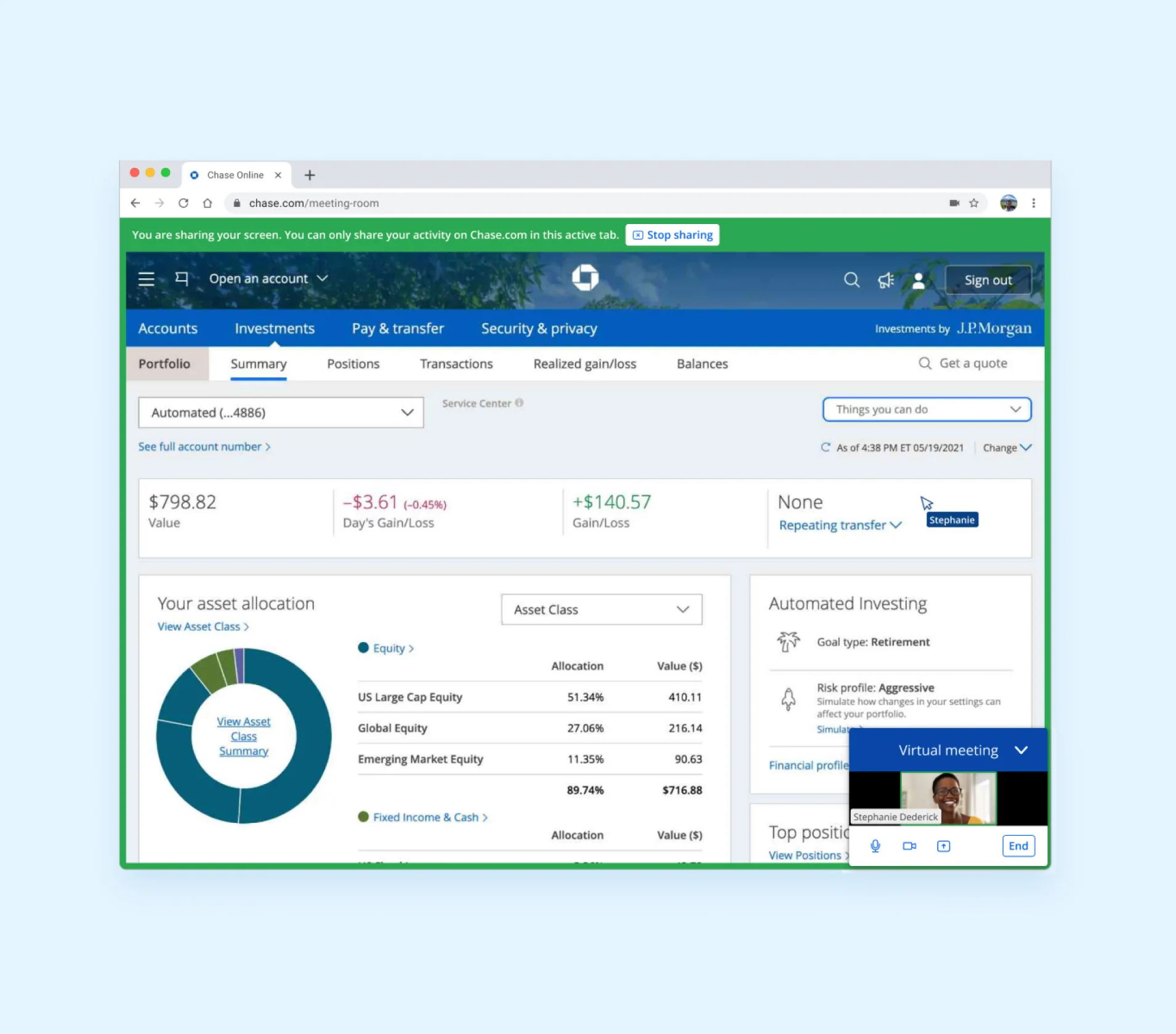
Task: Click the palm tree retirement goal icon
Action: (788, 642)
